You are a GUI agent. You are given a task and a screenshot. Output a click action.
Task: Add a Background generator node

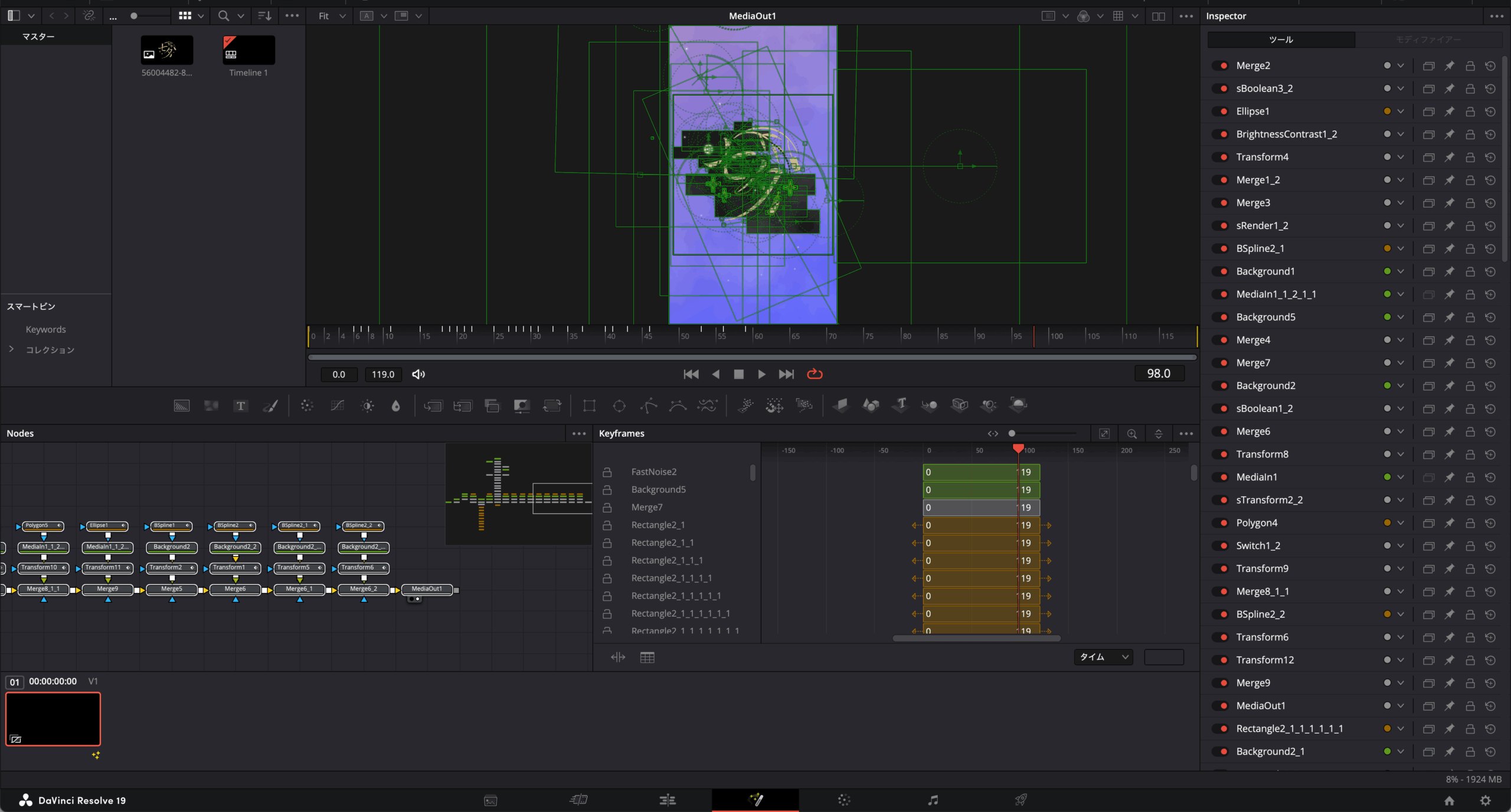182,405
